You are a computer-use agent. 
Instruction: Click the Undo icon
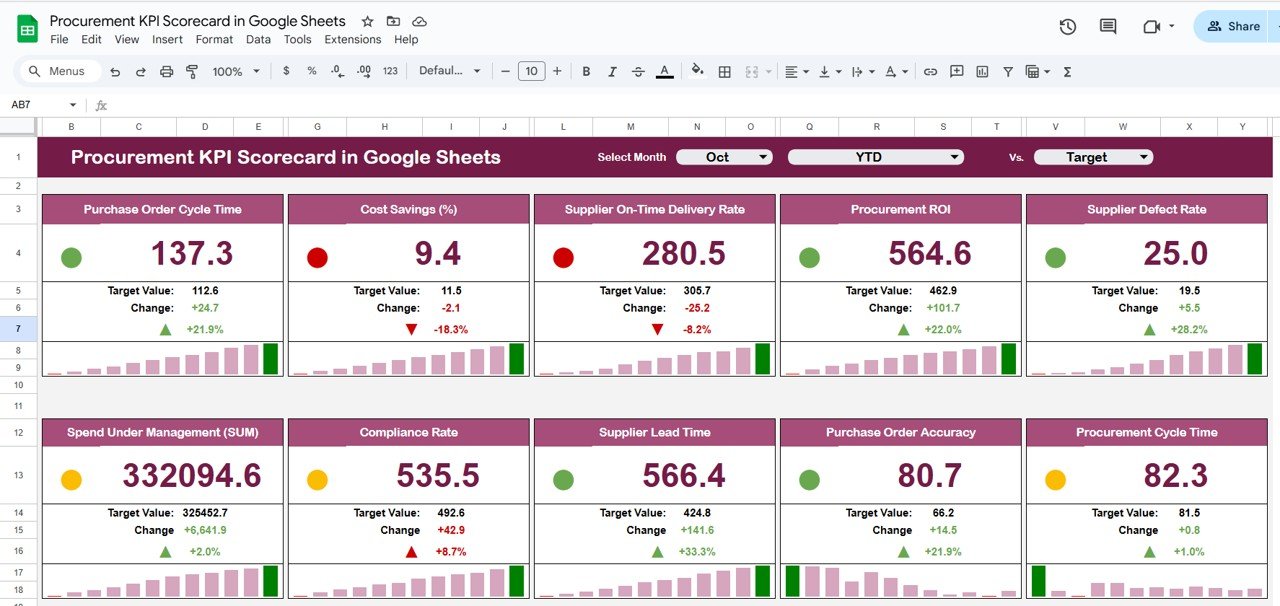116,71
